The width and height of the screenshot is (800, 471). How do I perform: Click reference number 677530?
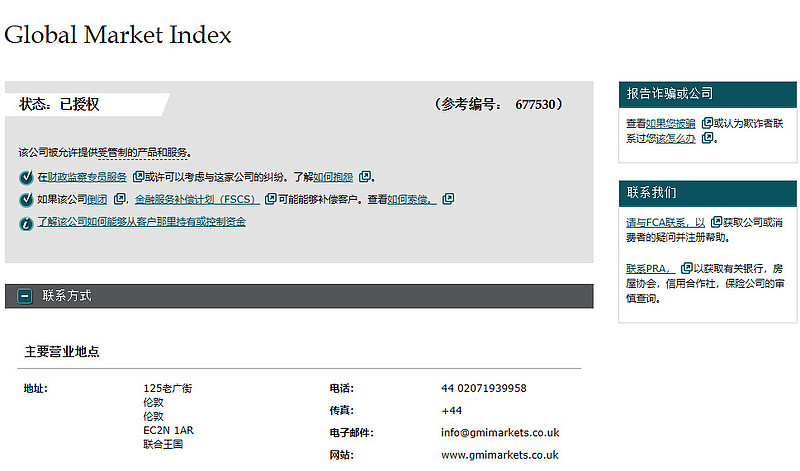tap(535, 105)
